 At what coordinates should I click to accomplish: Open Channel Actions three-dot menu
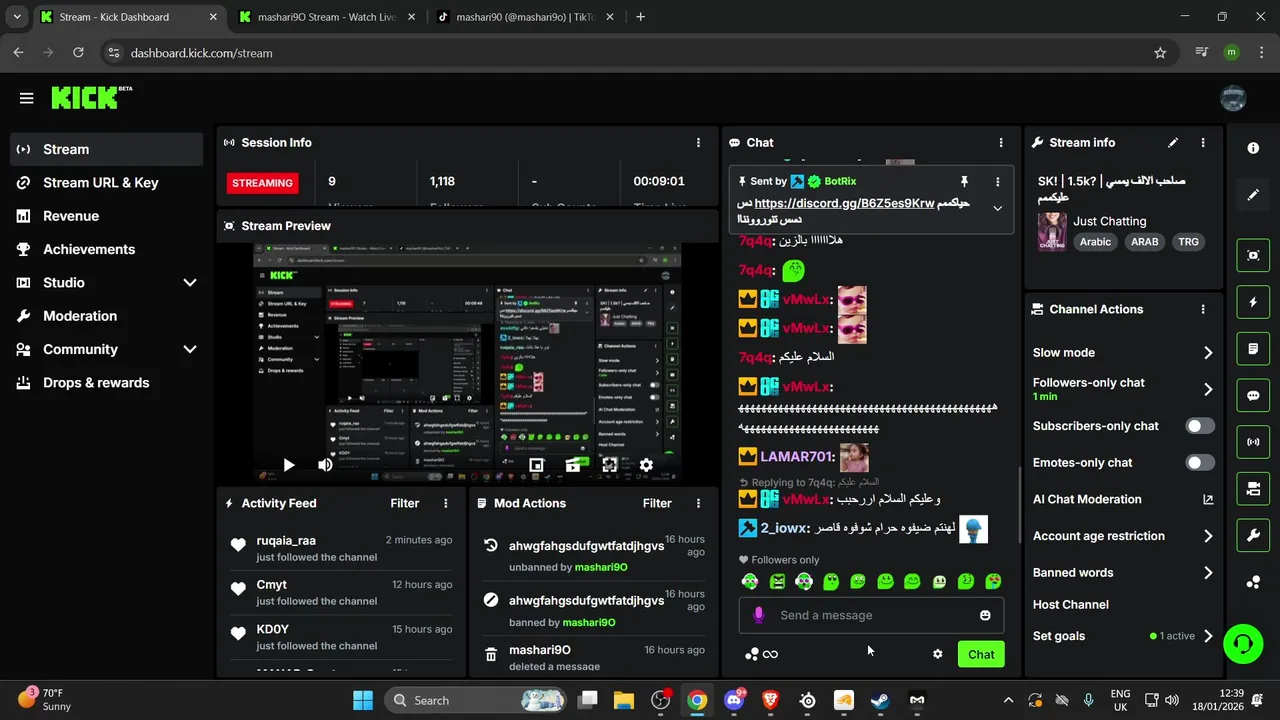[1203, 310]
